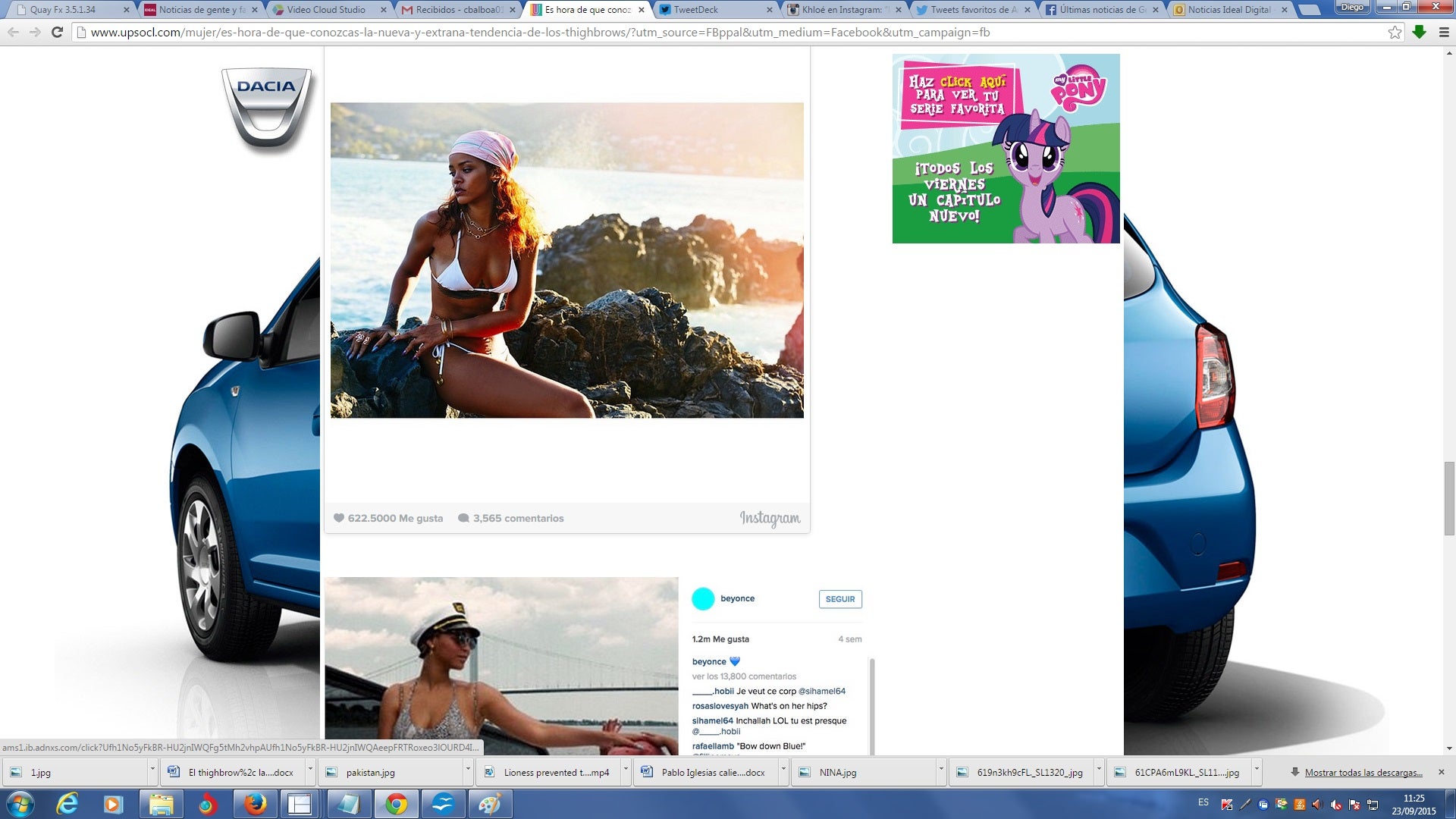Screen dimensions: 1456x819
Task: Click SEGUIR button on beyonce post
Action: (x=839, y=599)
